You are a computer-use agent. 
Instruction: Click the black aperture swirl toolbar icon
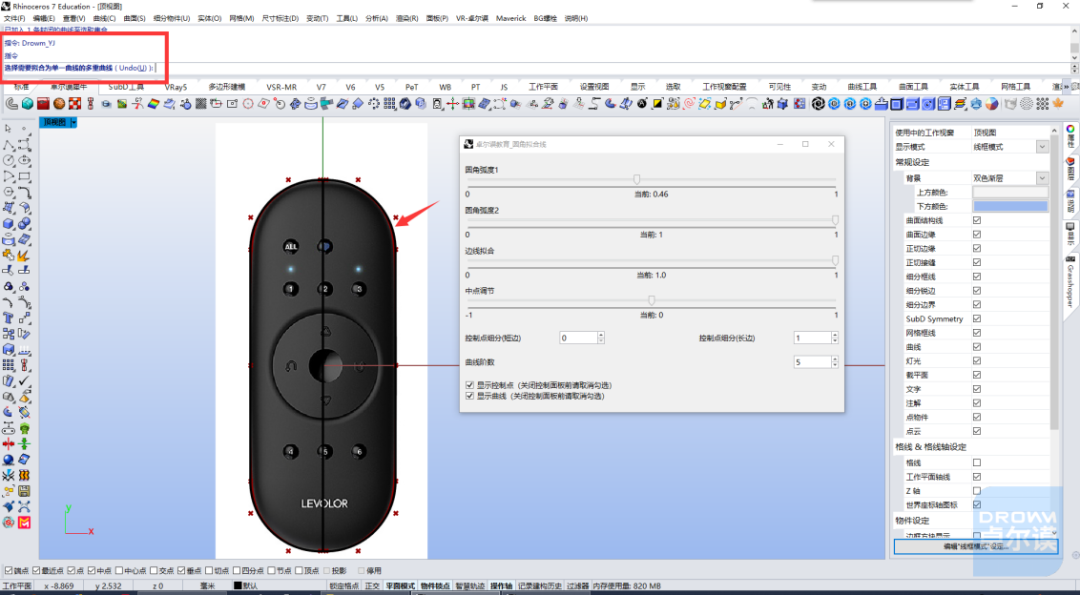pos(818,104)
